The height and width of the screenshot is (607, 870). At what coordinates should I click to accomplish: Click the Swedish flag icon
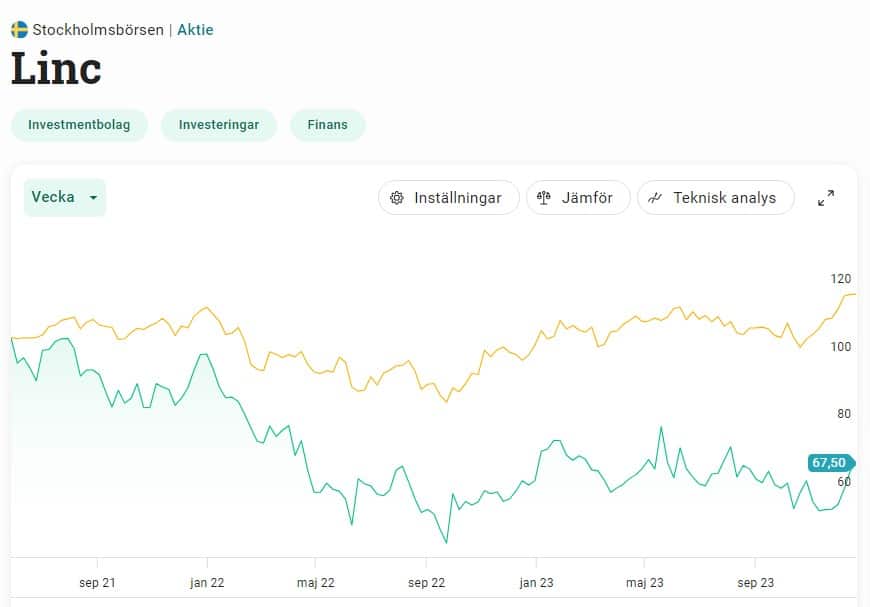click(19, 29)
